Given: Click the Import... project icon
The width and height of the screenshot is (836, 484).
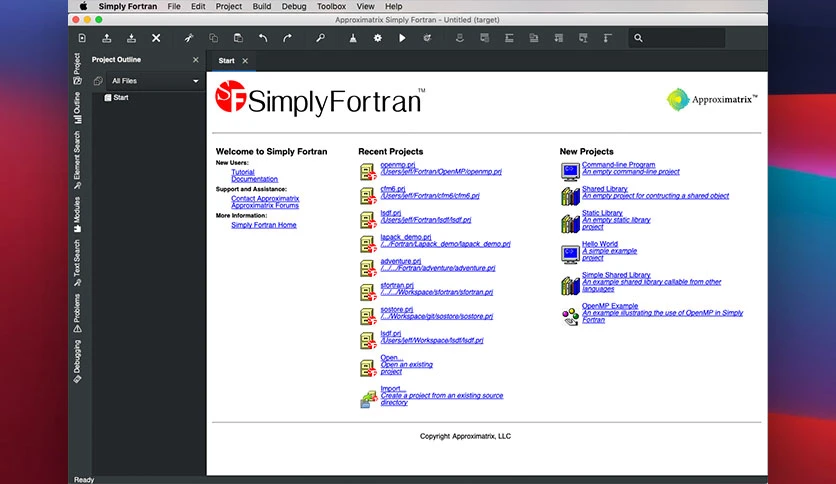Looking at the screenshot, I should point(368,398).
